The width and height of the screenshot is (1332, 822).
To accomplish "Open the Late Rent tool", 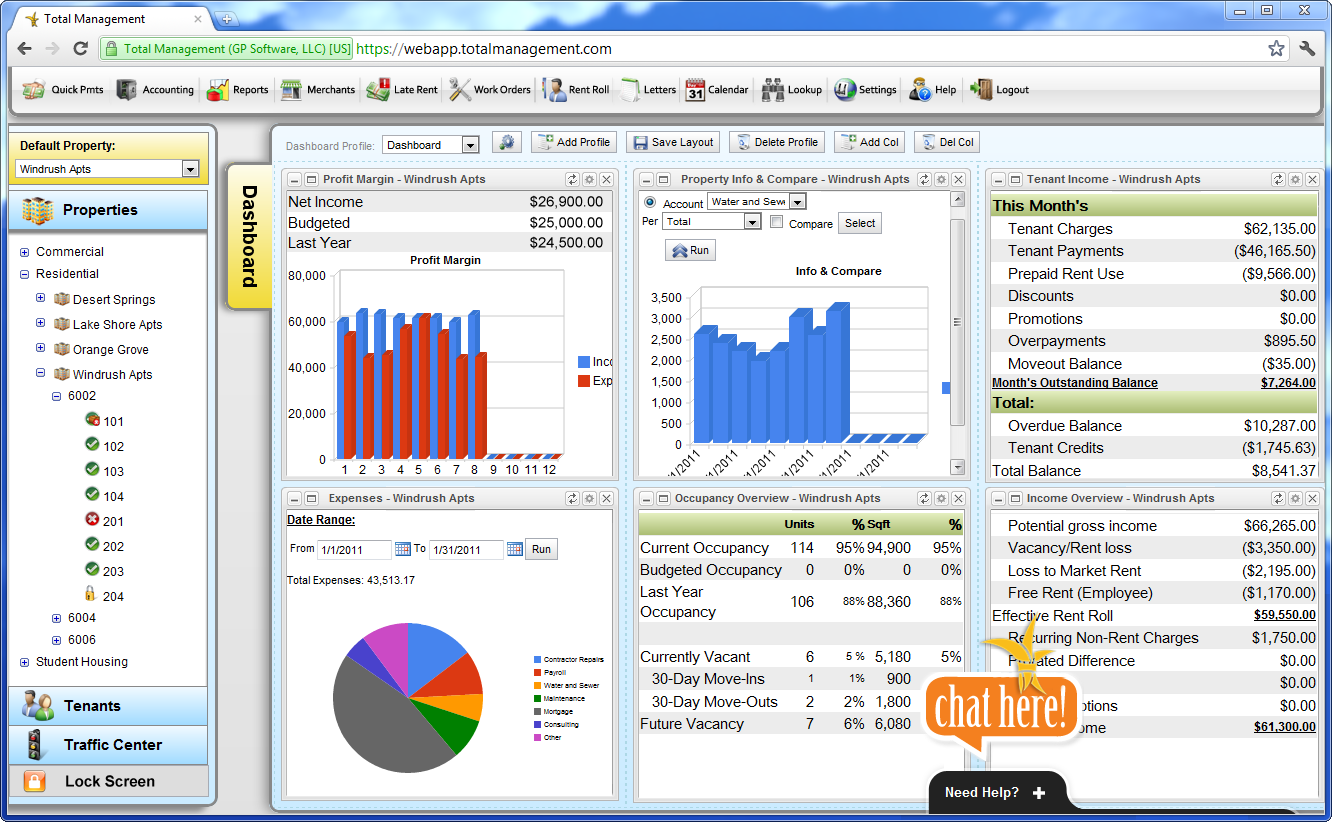I will [401, 89].
